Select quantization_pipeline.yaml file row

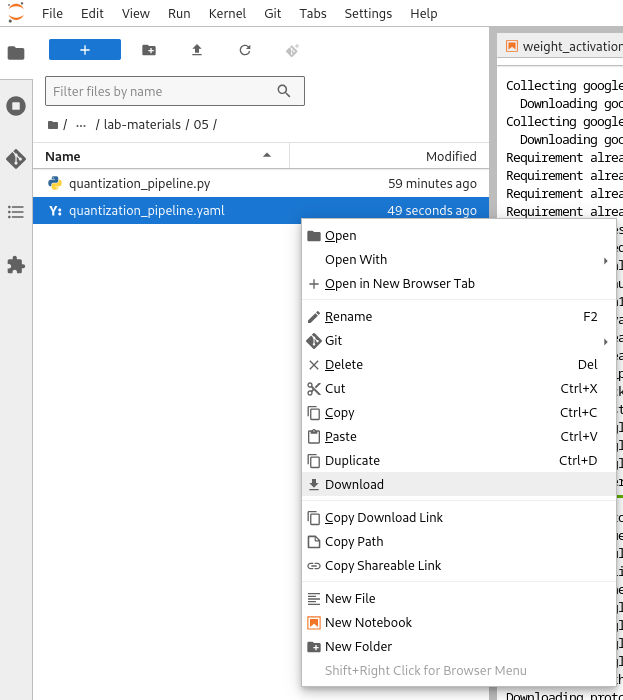click(261, 210)
